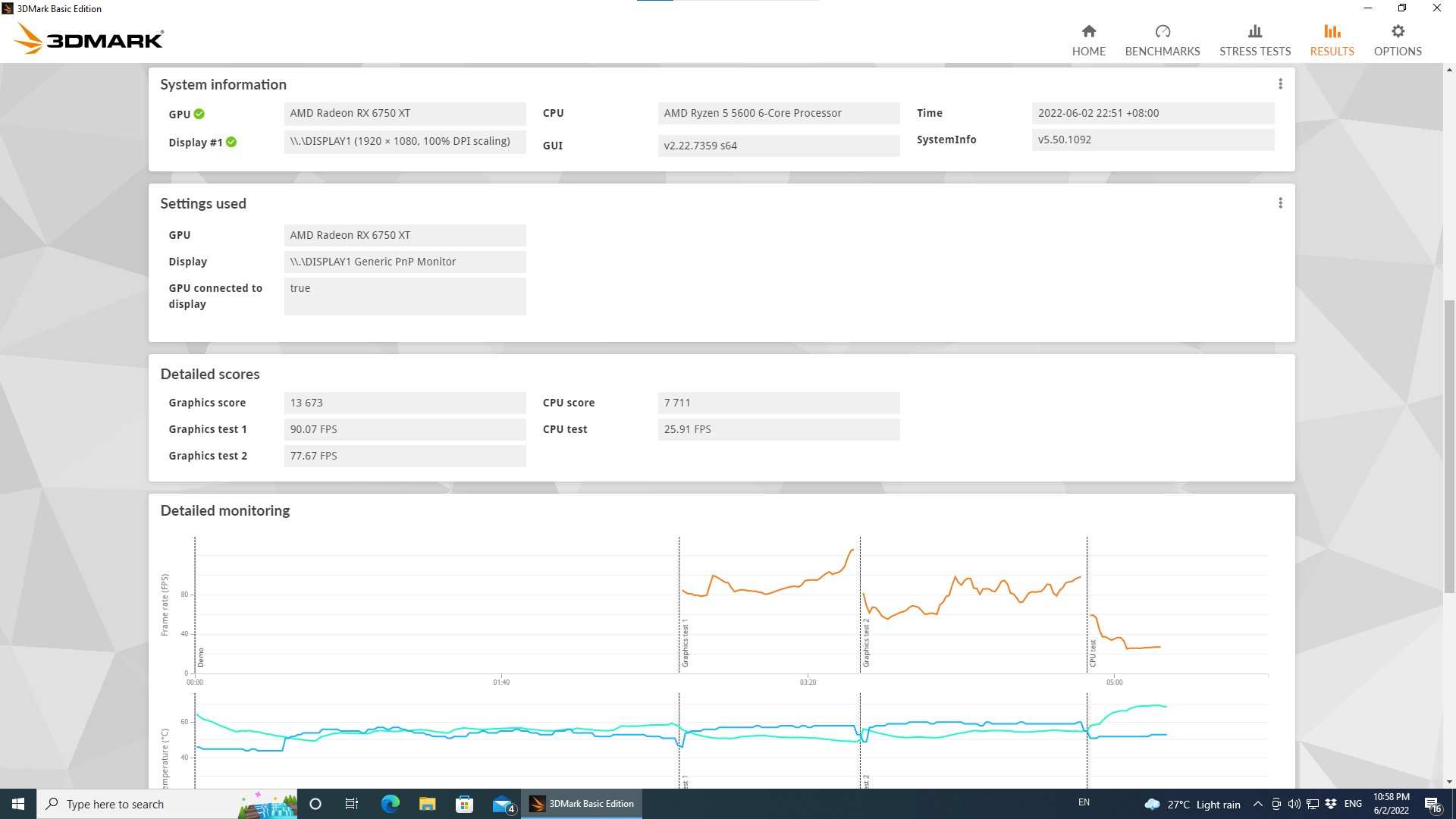Click the Graphics test 2 marker on frame rate chart

(866, 643)
